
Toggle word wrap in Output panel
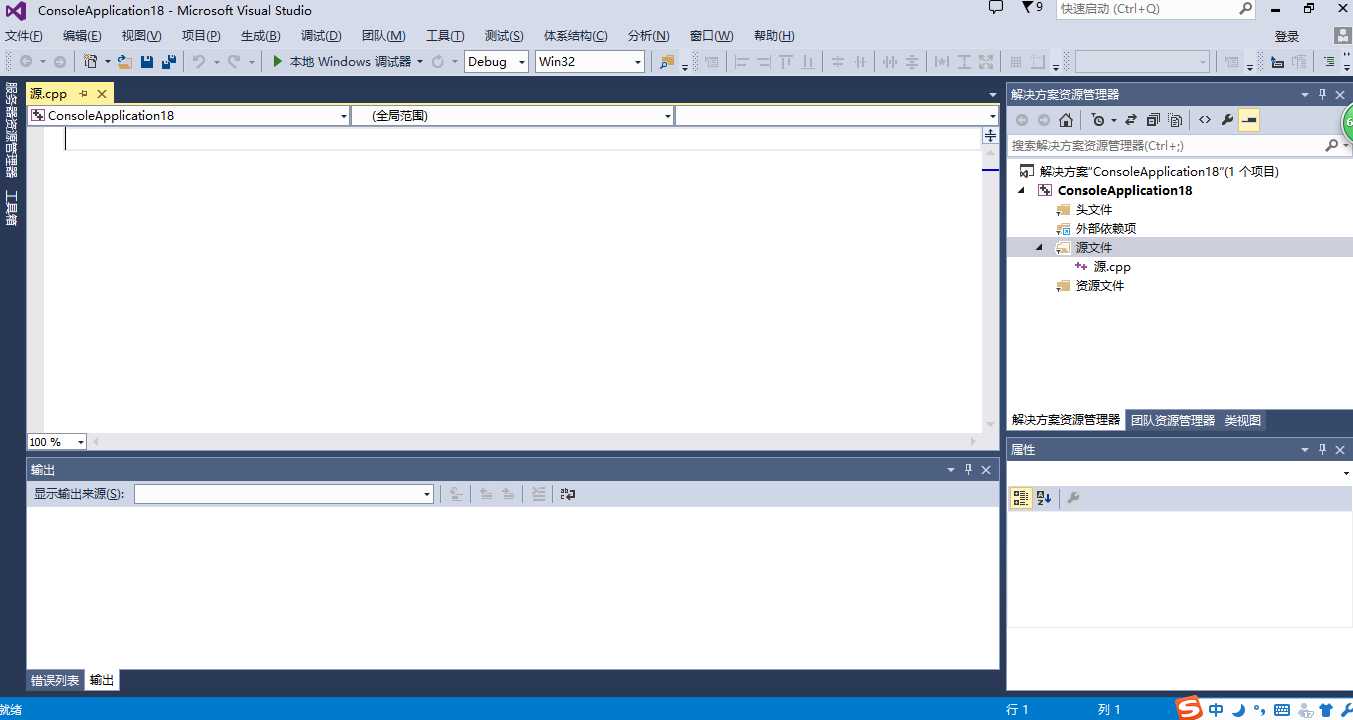[x=568, y=494]
